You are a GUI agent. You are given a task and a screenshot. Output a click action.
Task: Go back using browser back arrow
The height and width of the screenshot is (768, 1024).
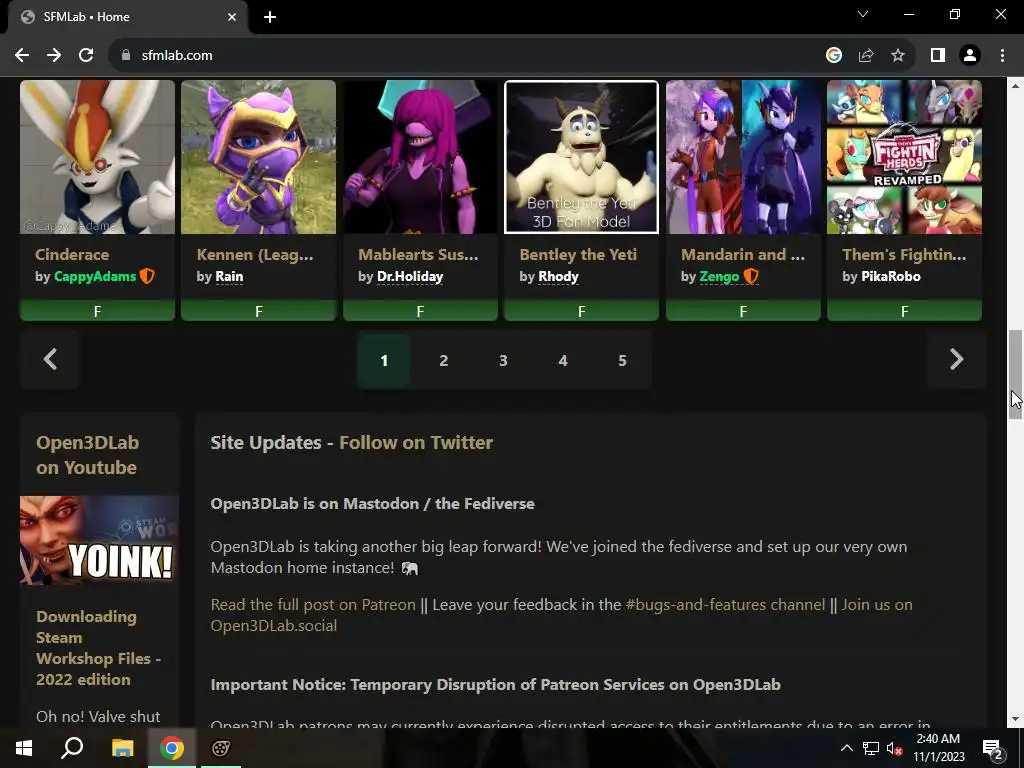pyautogui.click(x=22, y=56)
